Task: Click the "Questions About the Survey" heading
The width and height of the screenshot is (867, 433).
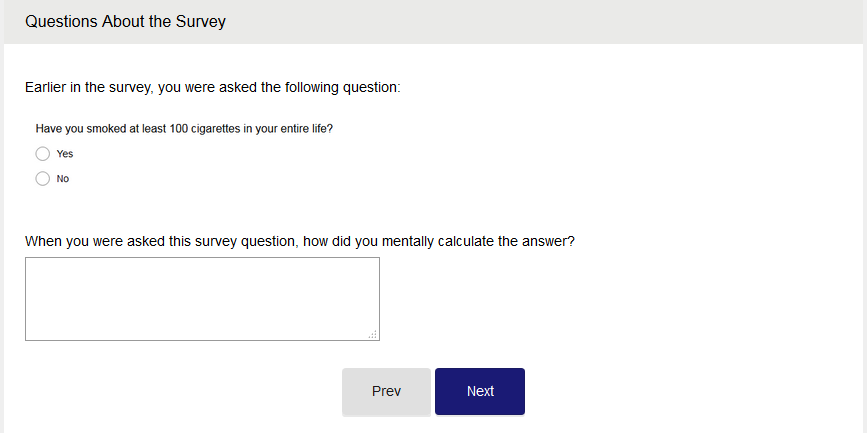Action: (125, 22)
